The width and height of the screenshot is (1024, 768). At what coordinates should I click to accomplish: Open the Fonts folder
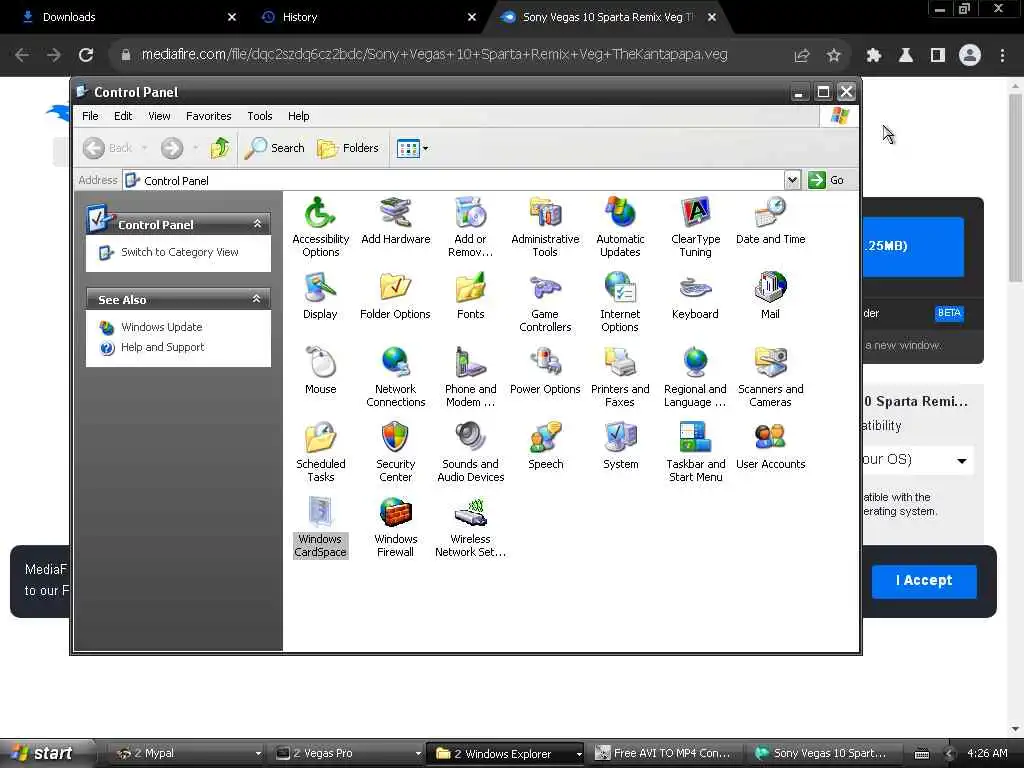(470, 296)
